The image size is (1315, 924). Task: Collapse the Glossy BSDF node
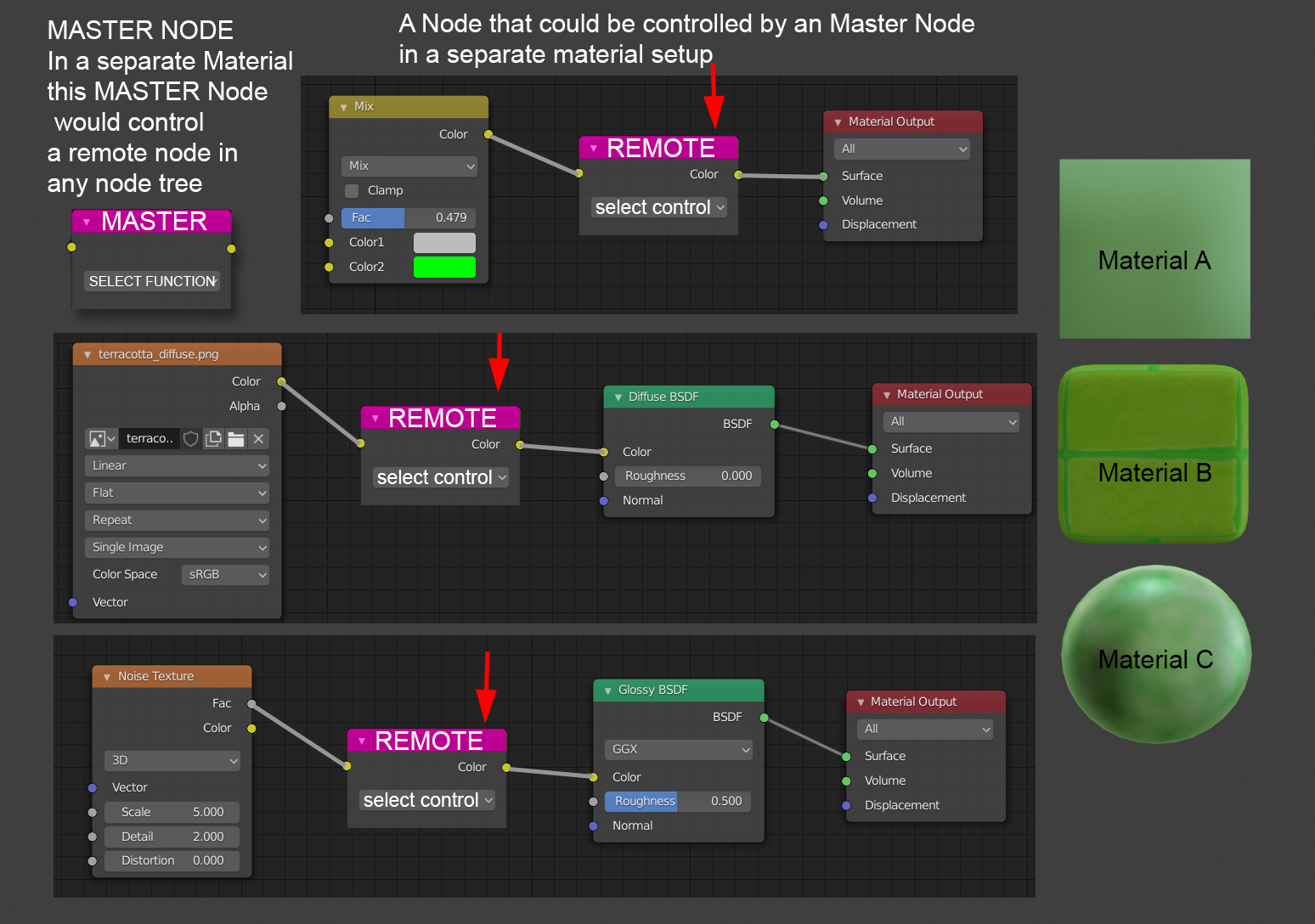(x=607, y=690)
